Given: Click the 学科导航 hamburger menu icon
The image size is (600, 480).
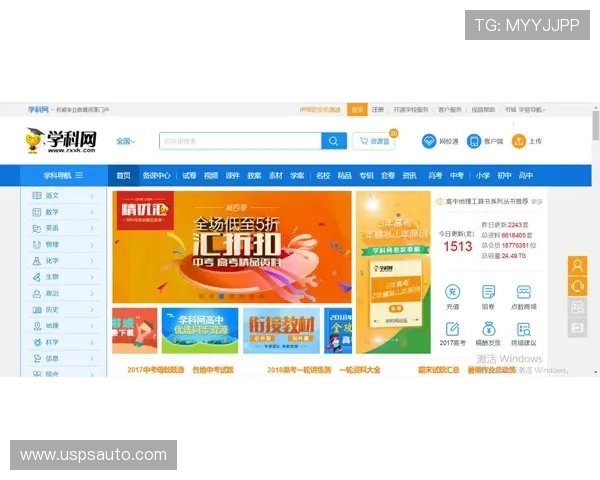Looking at the screenshot, I should (79, 175).
